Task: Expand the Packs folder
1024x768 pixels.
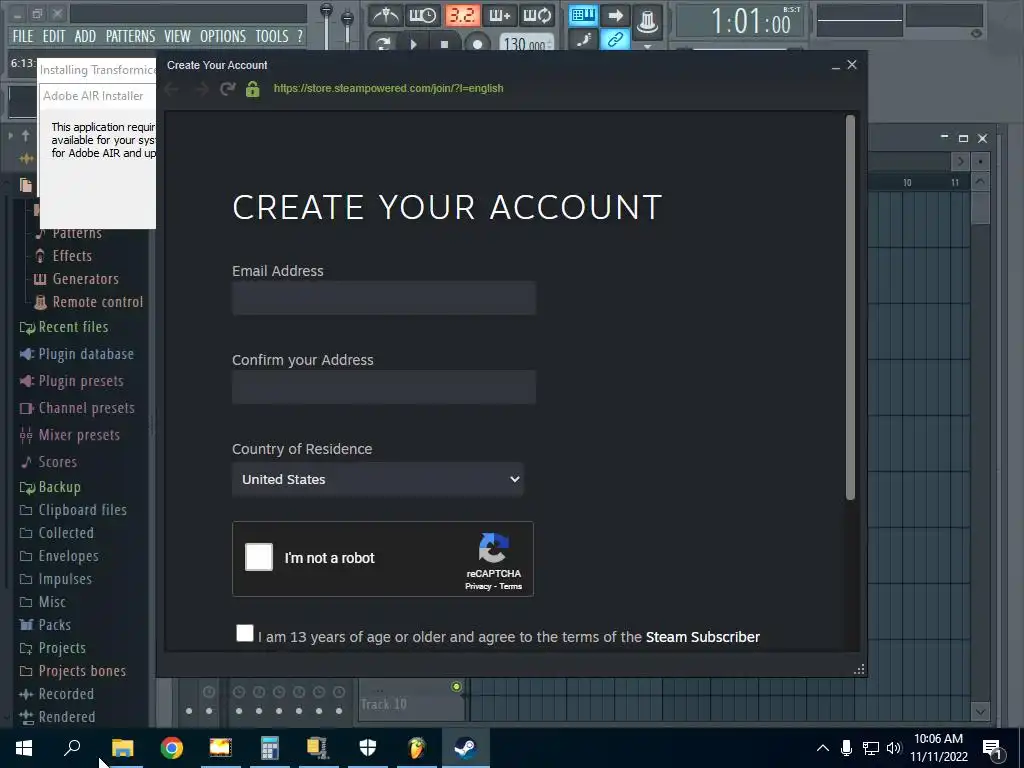Action: (54, 625)
